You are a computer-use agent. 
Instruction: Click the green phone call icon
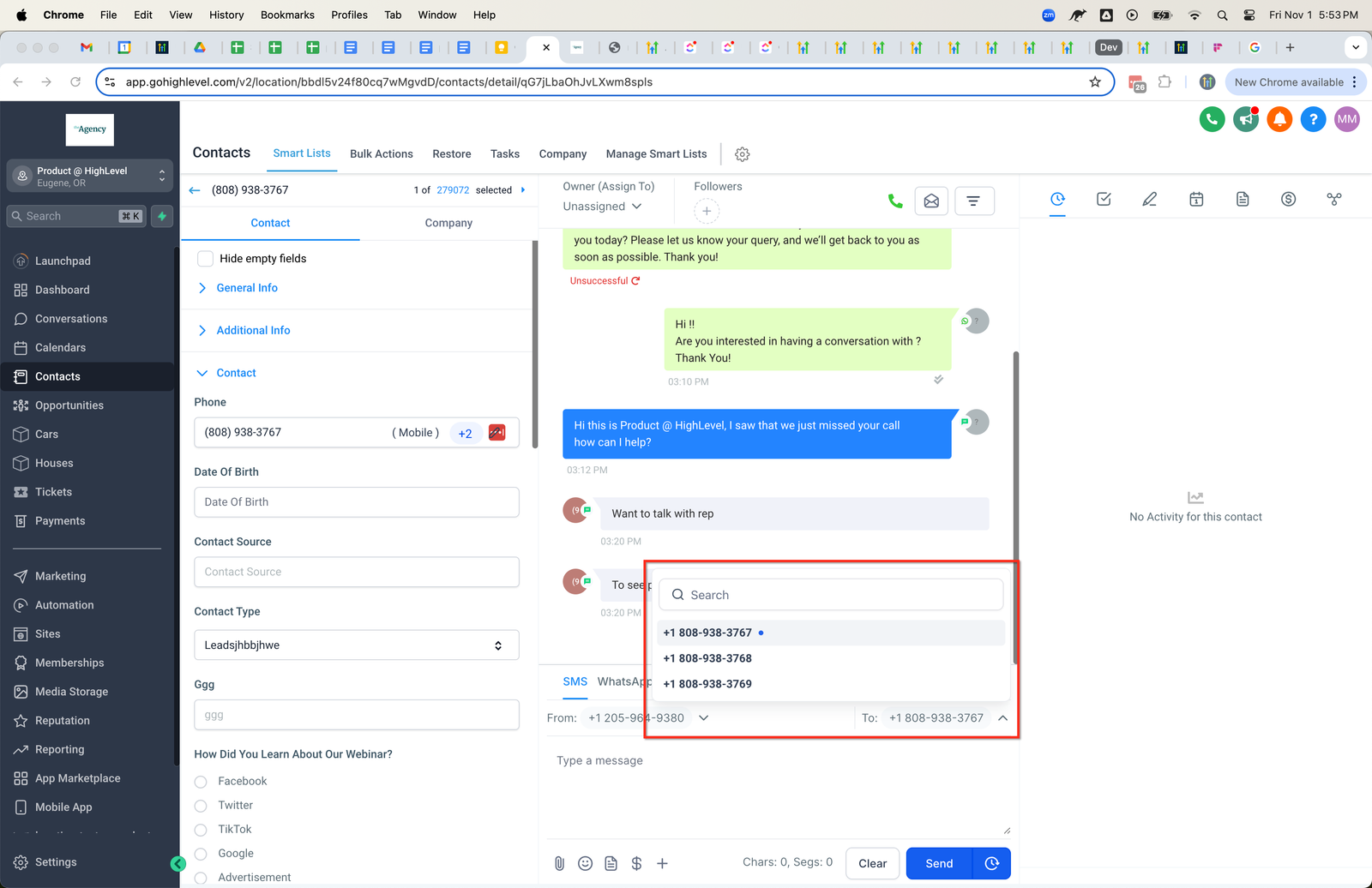[x=895, y=201]
